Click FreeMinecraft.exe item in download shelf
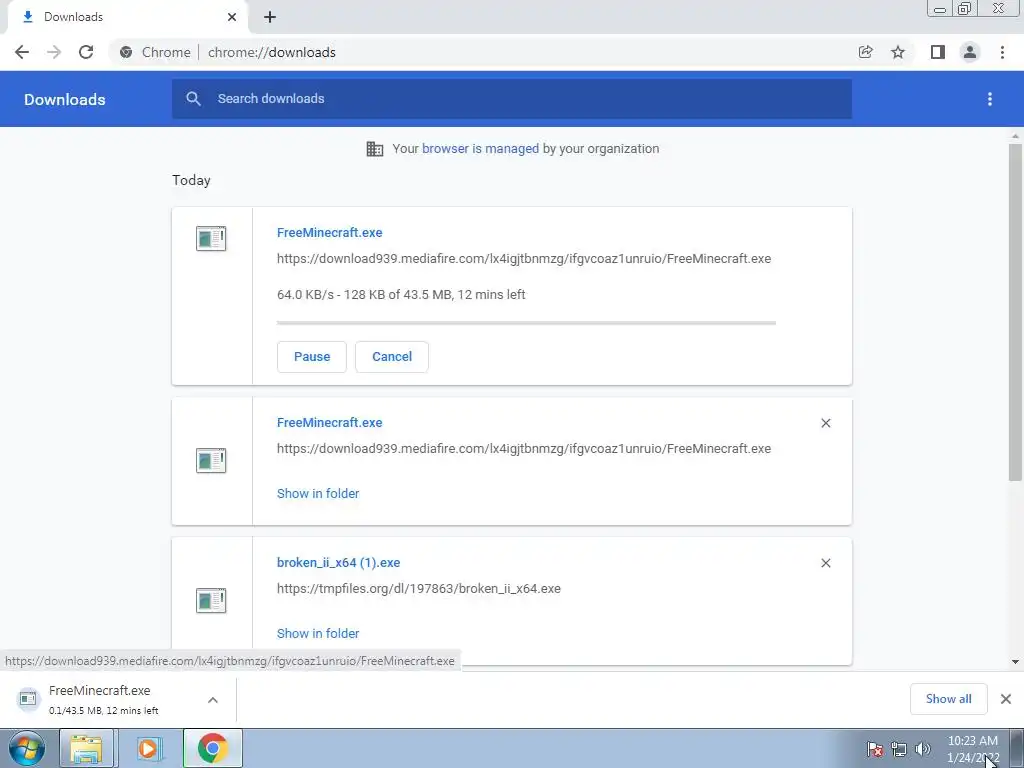Viewport: 1024px width, 768px height. point(104,699)
